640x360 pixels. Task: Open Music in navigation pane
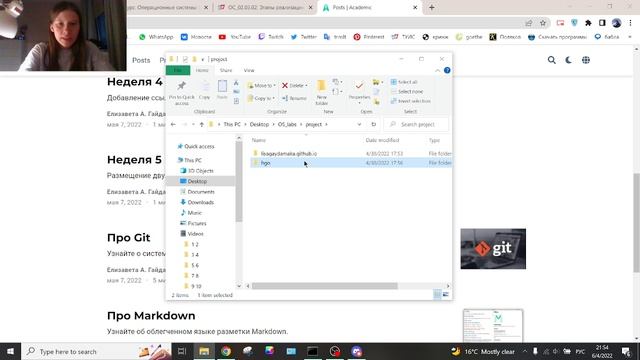click(x=191, y=213)
